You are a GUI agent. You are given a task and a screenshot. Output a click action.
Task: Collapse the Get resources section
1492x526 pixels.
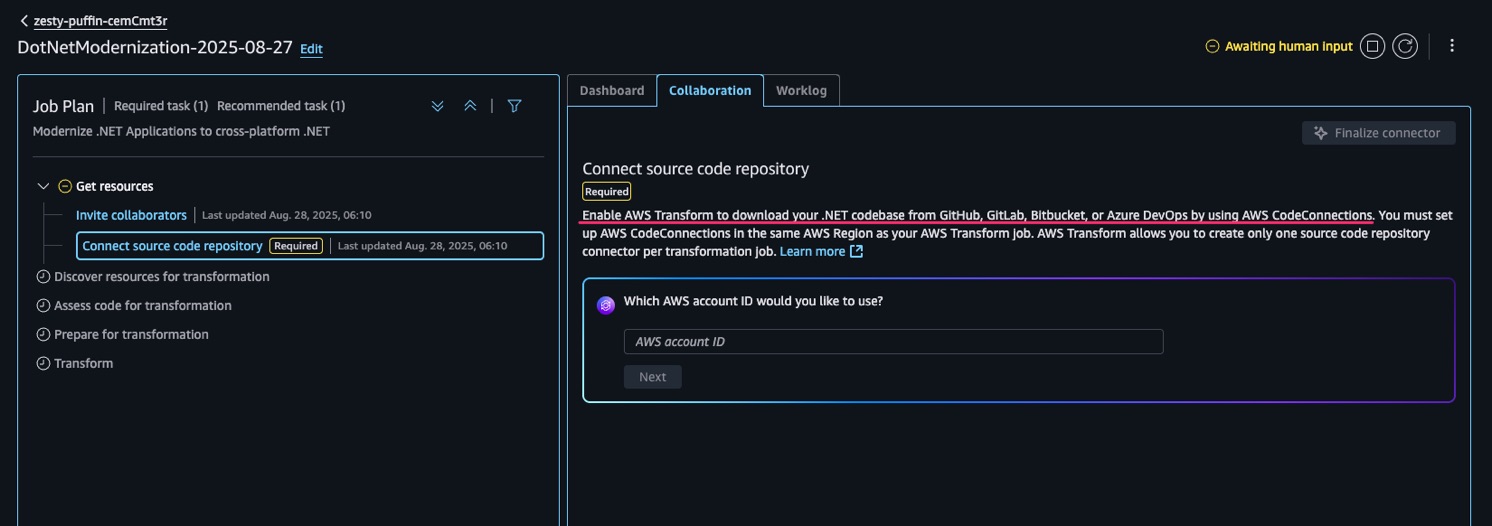(x=43, y=186)
